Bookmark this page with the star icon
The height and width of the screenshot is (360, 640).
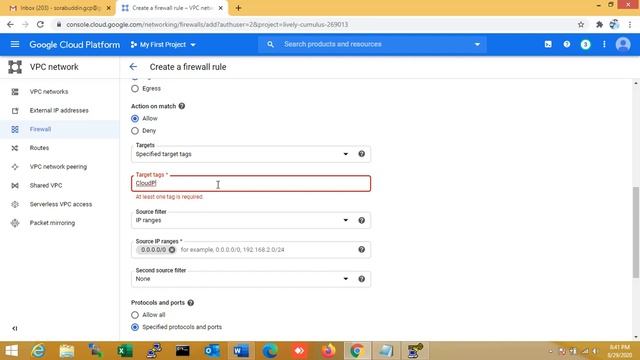581,24
